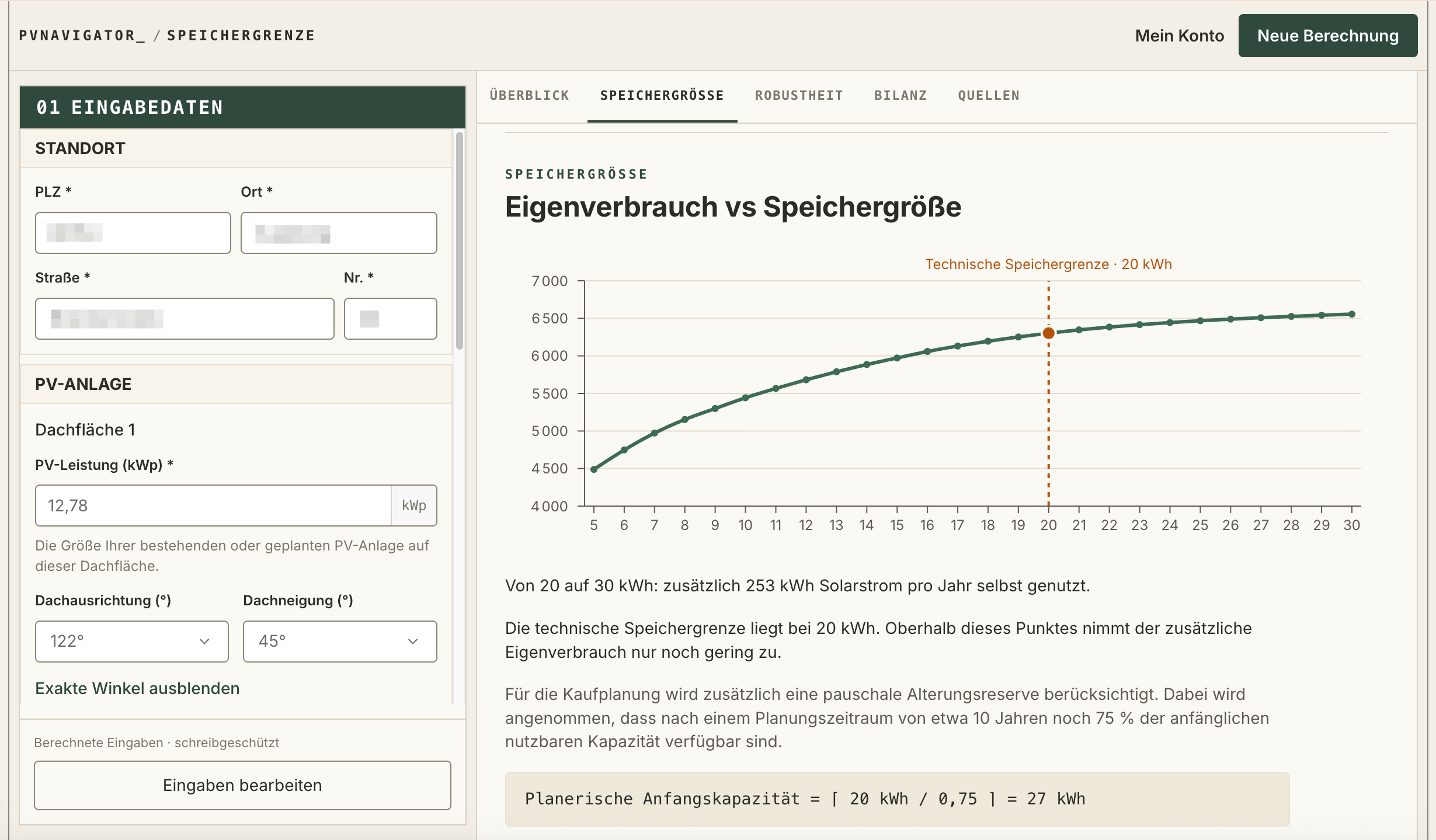Click the input panel vertical scrollbar

[x=460, y=241]
